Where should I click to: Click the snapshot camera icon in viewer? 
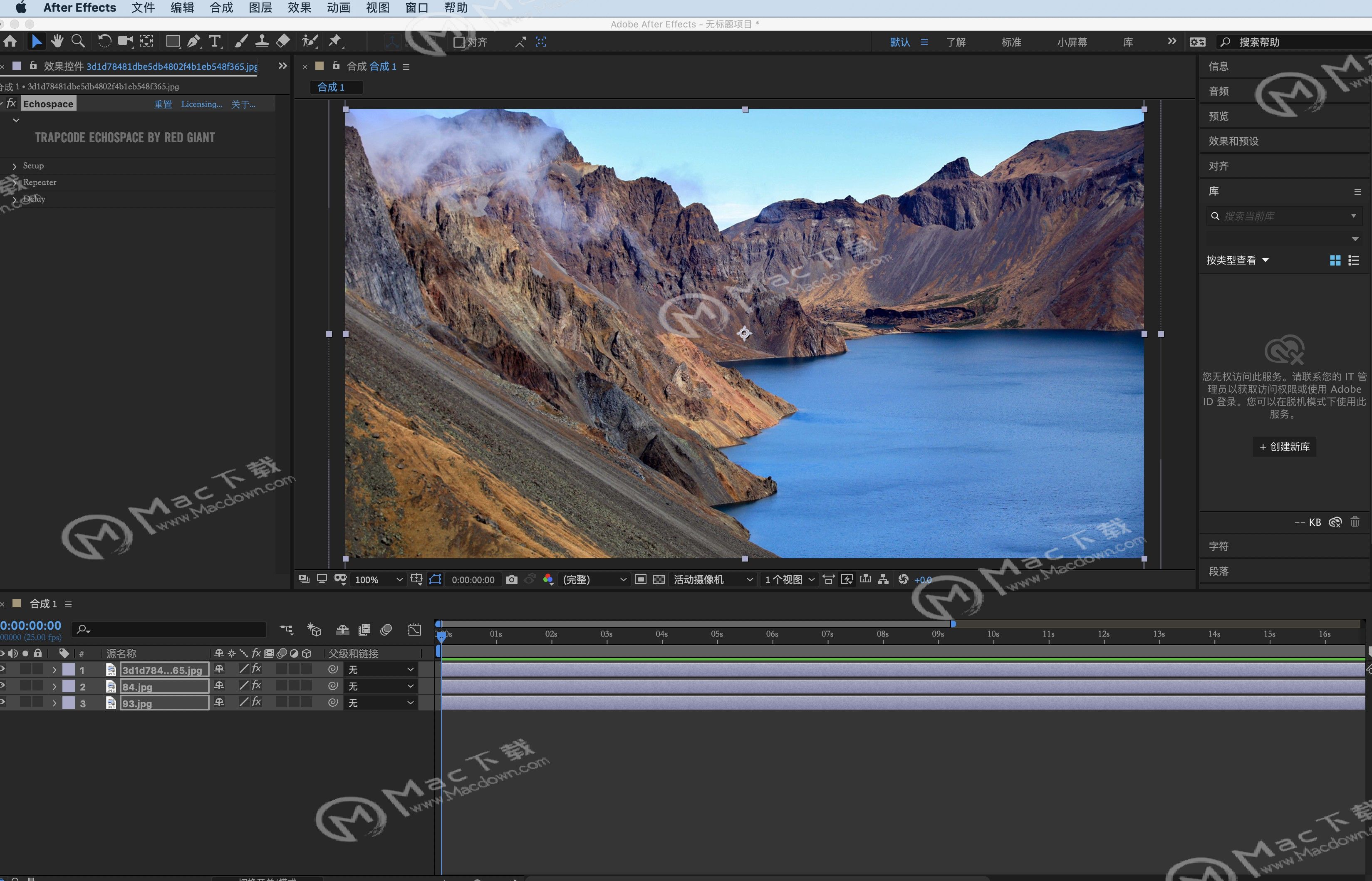pyautogui.click(x=512, y=579)
